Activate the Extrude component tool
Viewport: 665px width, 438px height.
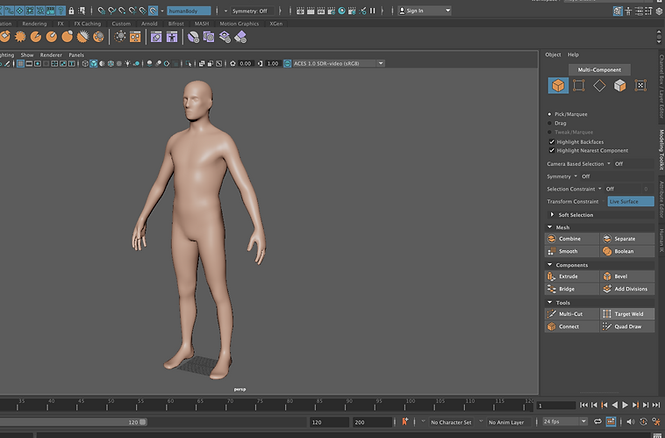pos(572,276)
